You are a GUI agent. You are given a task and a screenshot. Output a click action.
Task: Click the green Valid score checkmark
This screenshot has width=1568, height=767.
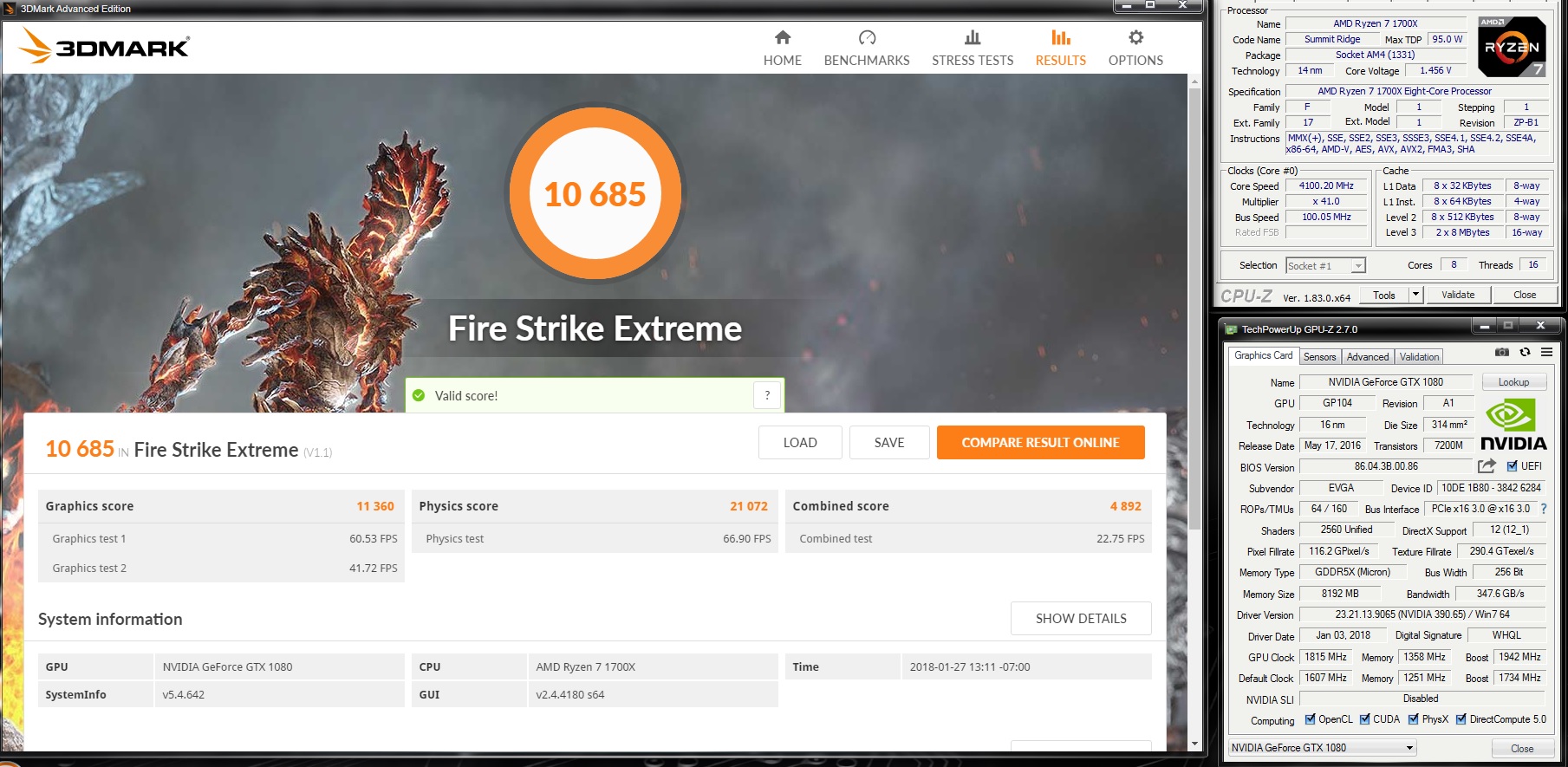[419, 395]
